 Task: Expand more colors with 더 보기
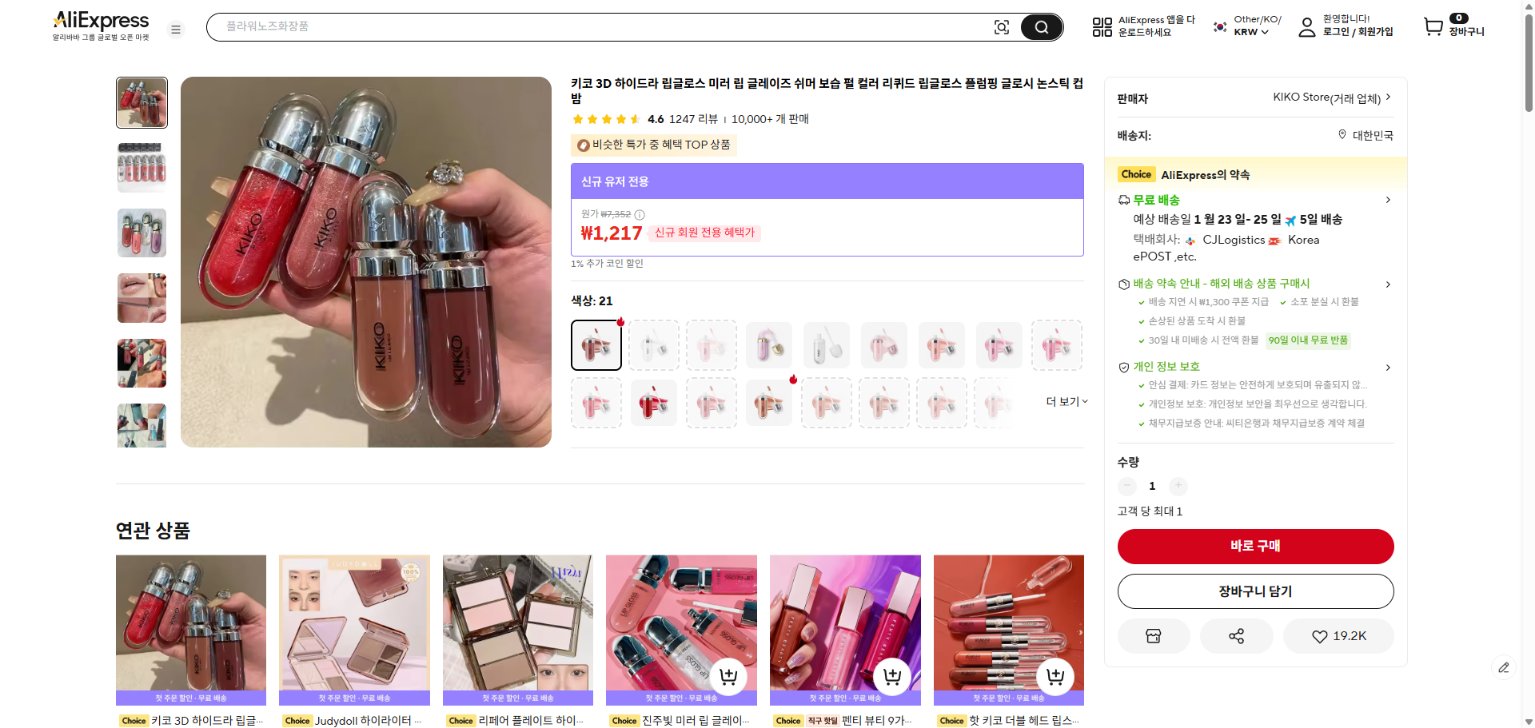click(x=1067, y=401)
